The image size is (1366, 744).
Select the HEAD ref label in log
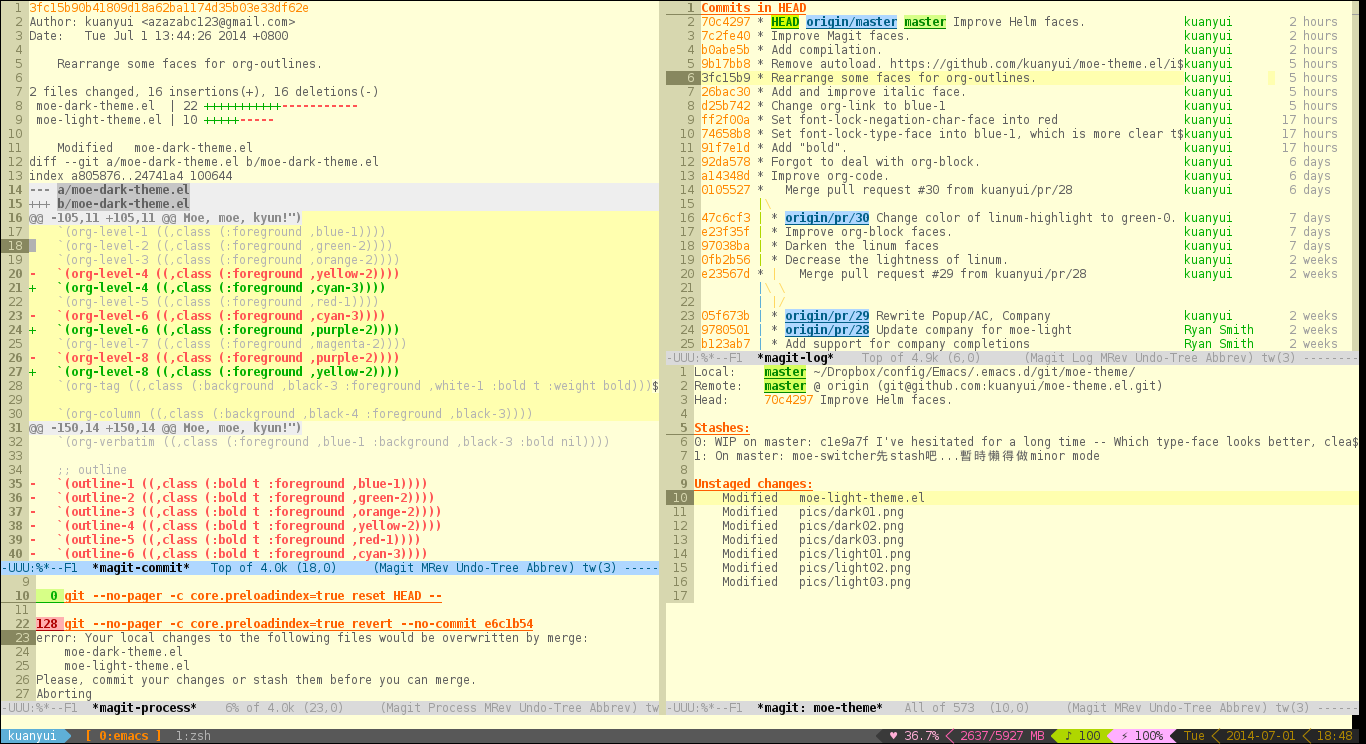point(785,22)
